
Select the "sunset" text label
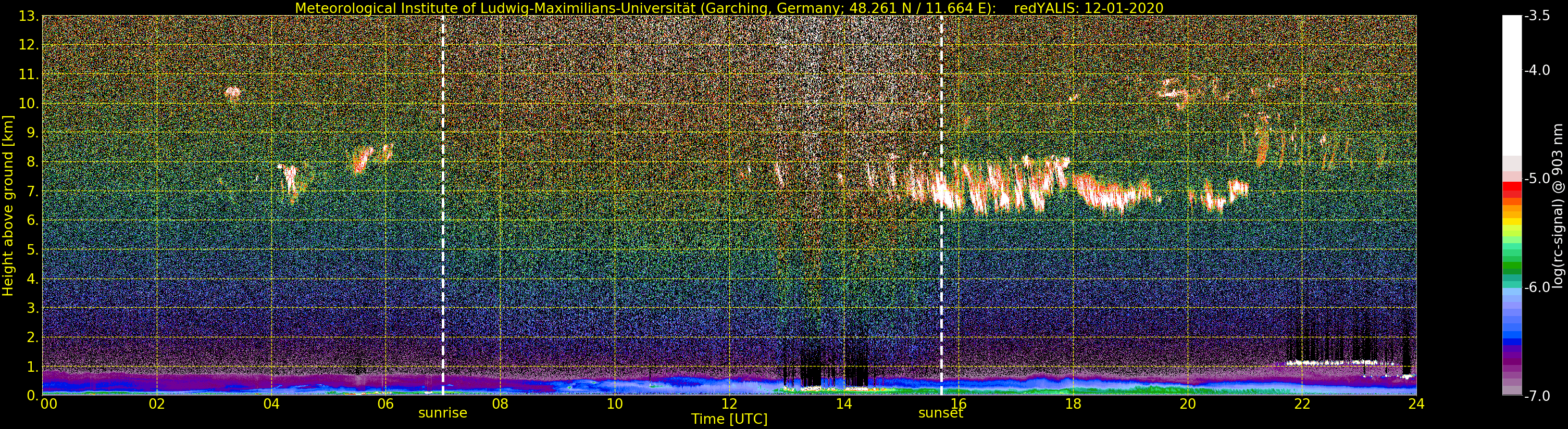click(x=940, y=413)
